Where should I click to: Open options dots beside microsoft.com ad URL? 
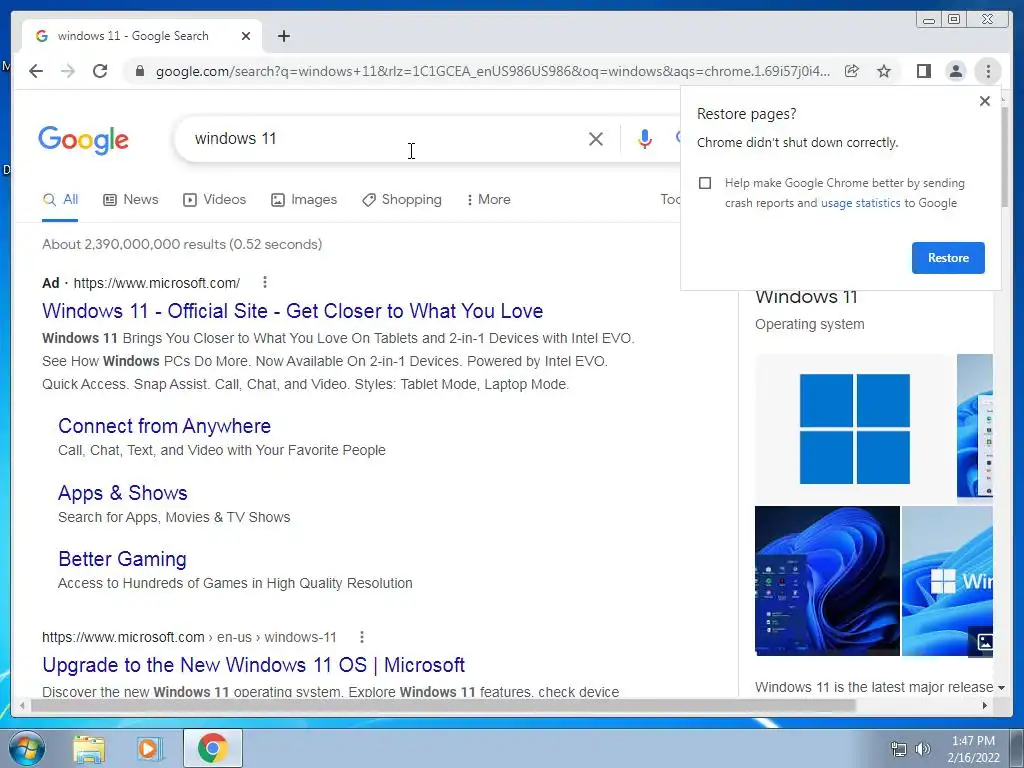point(264,282)
